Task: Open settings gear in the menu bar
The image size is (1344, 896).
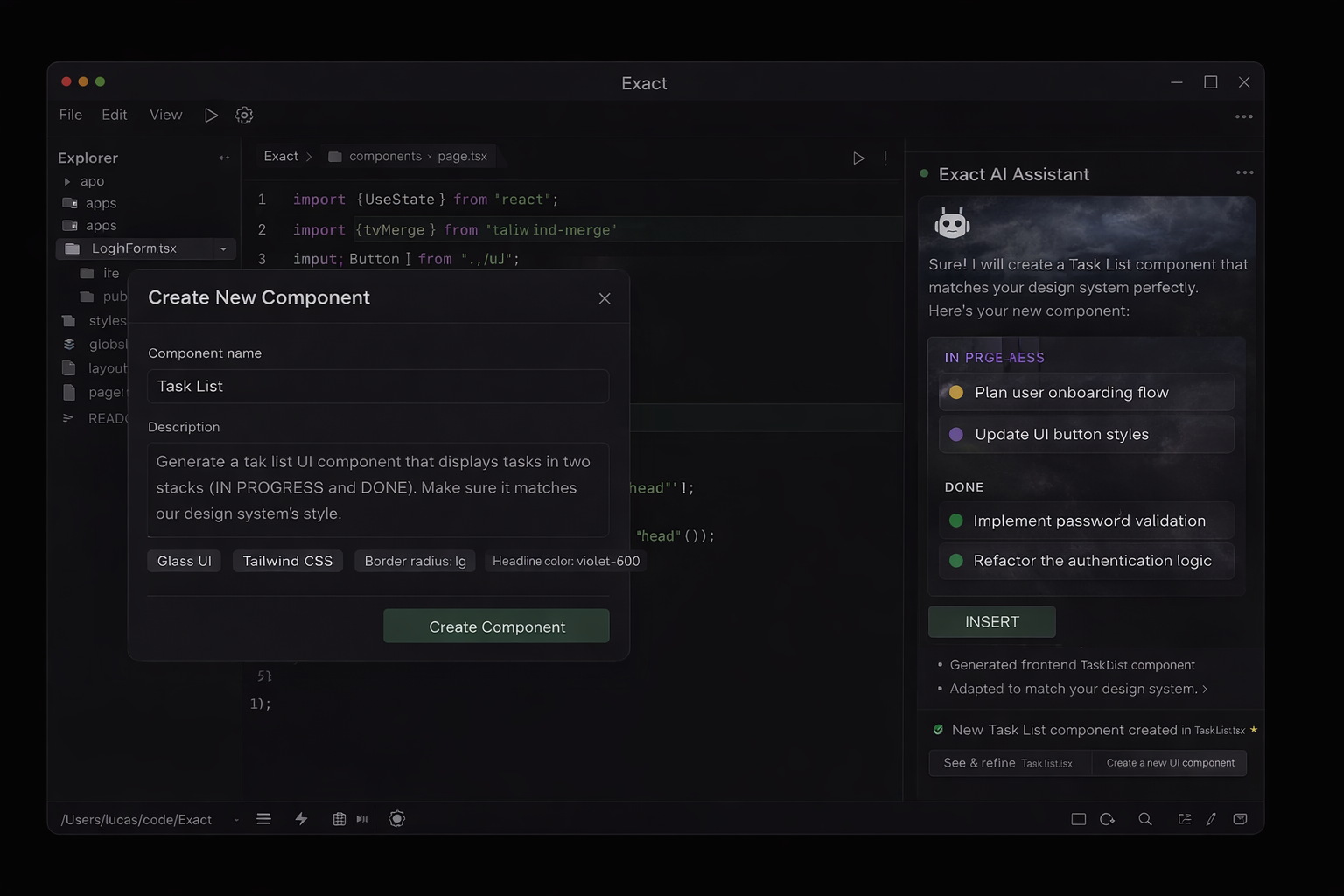Action: [x=244, y=115]
